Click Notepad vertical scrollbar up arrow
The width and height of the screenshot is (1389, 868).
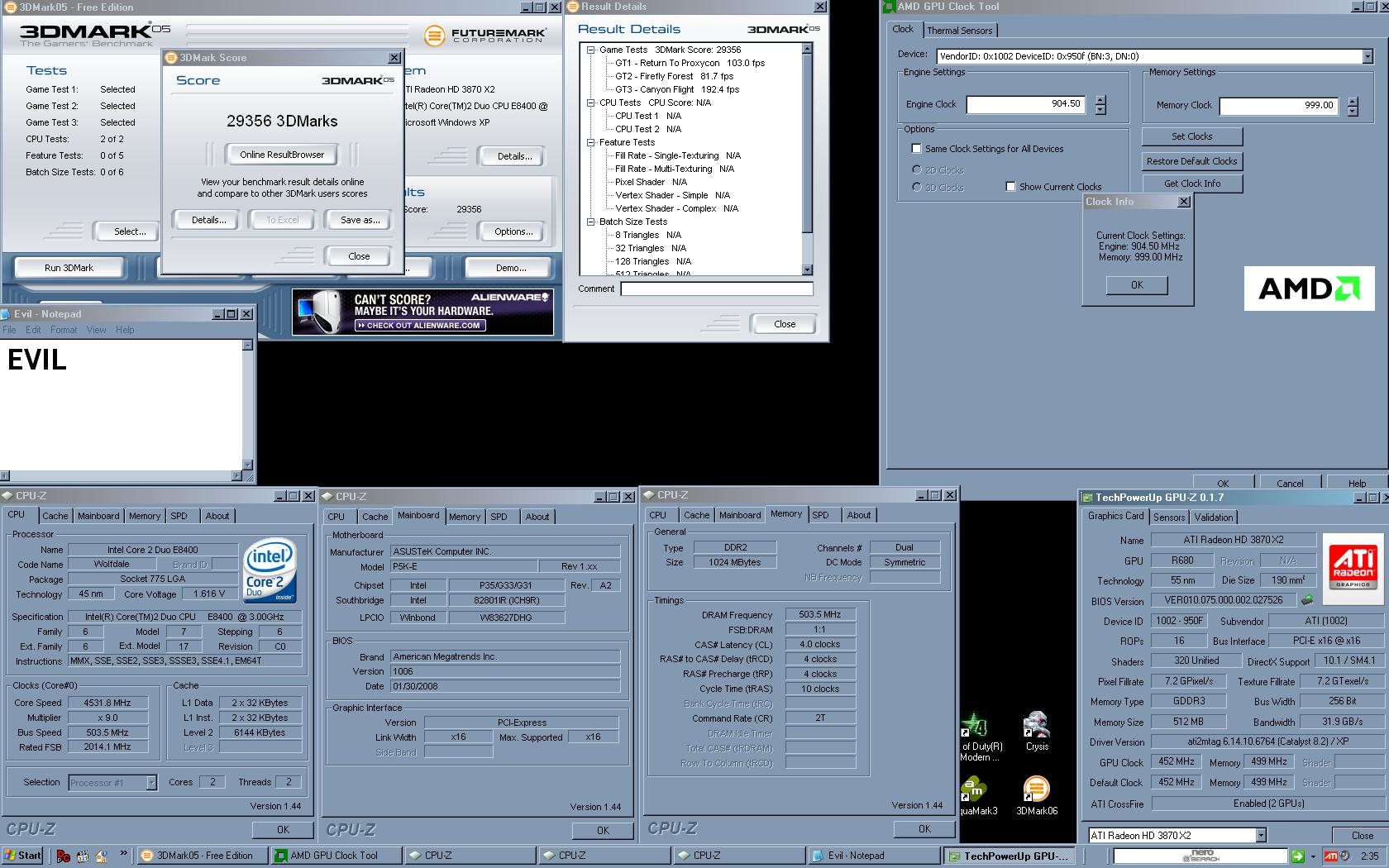pyautogui.click(x=247, y=345)
